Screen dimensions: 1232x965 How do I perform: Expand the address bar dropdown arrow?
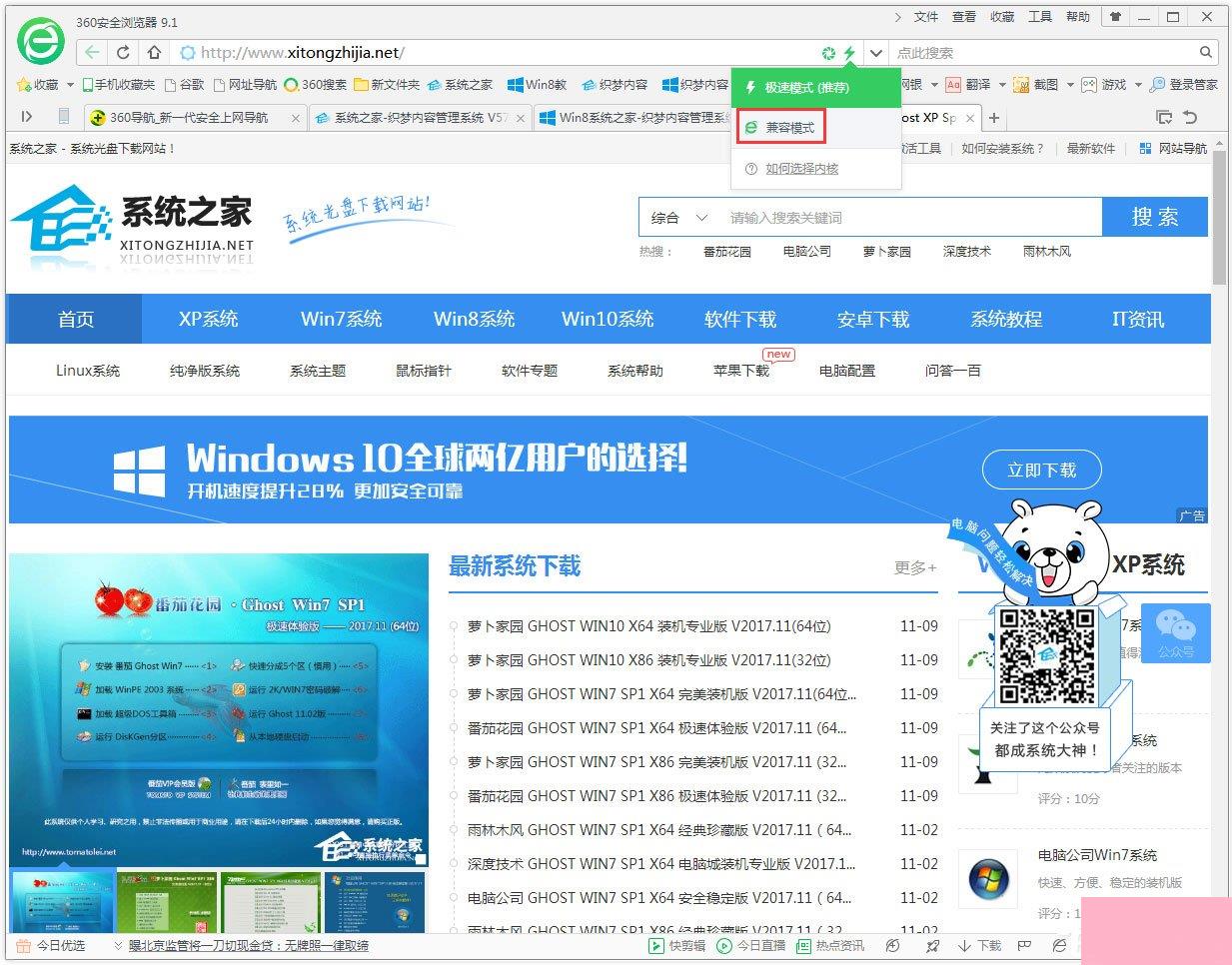[x=875, y=53]
